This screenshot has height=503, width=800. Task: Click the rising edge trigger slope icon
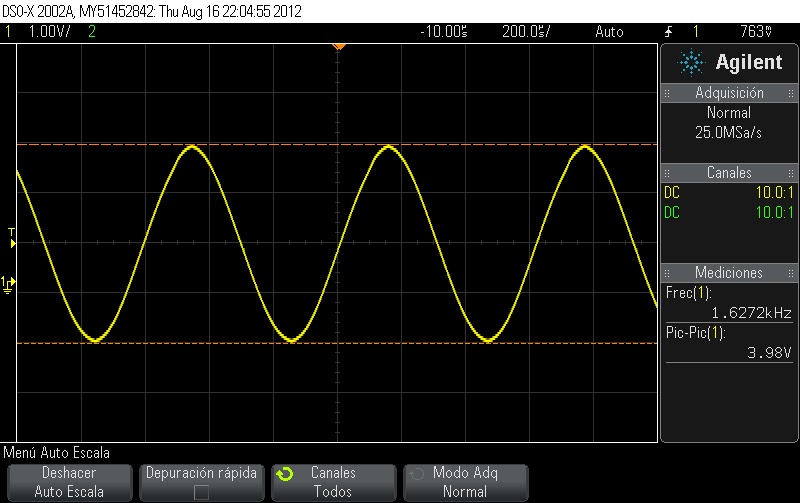pos(668,32)
